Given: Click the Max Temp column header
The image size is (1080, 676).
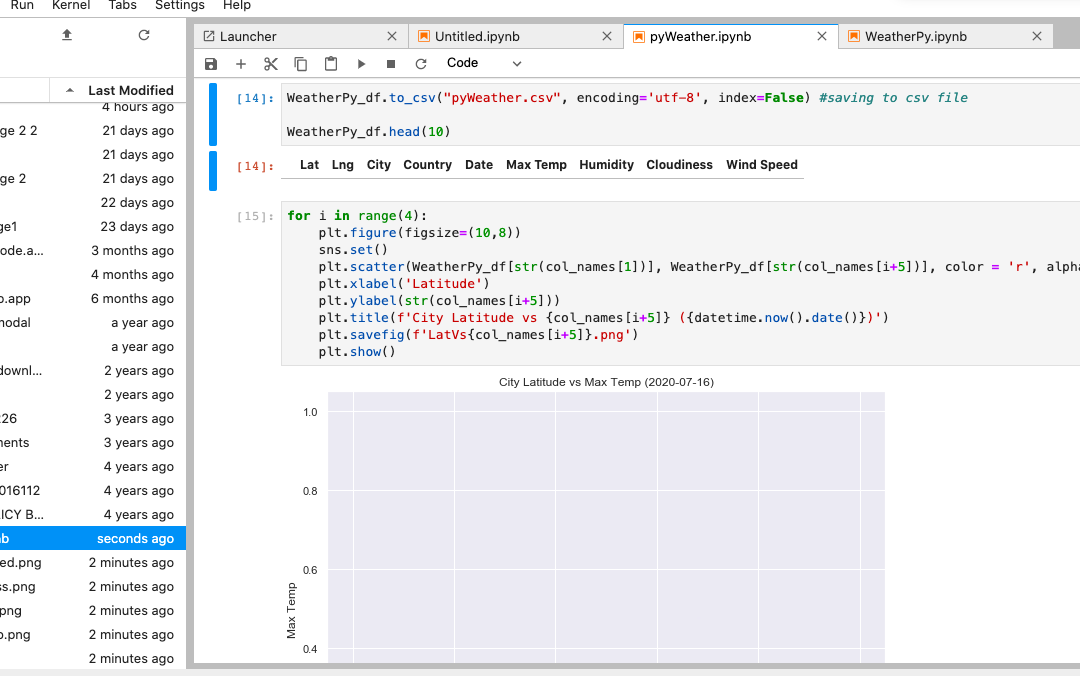Looking at the screenshot, I should tap(536, 165).
